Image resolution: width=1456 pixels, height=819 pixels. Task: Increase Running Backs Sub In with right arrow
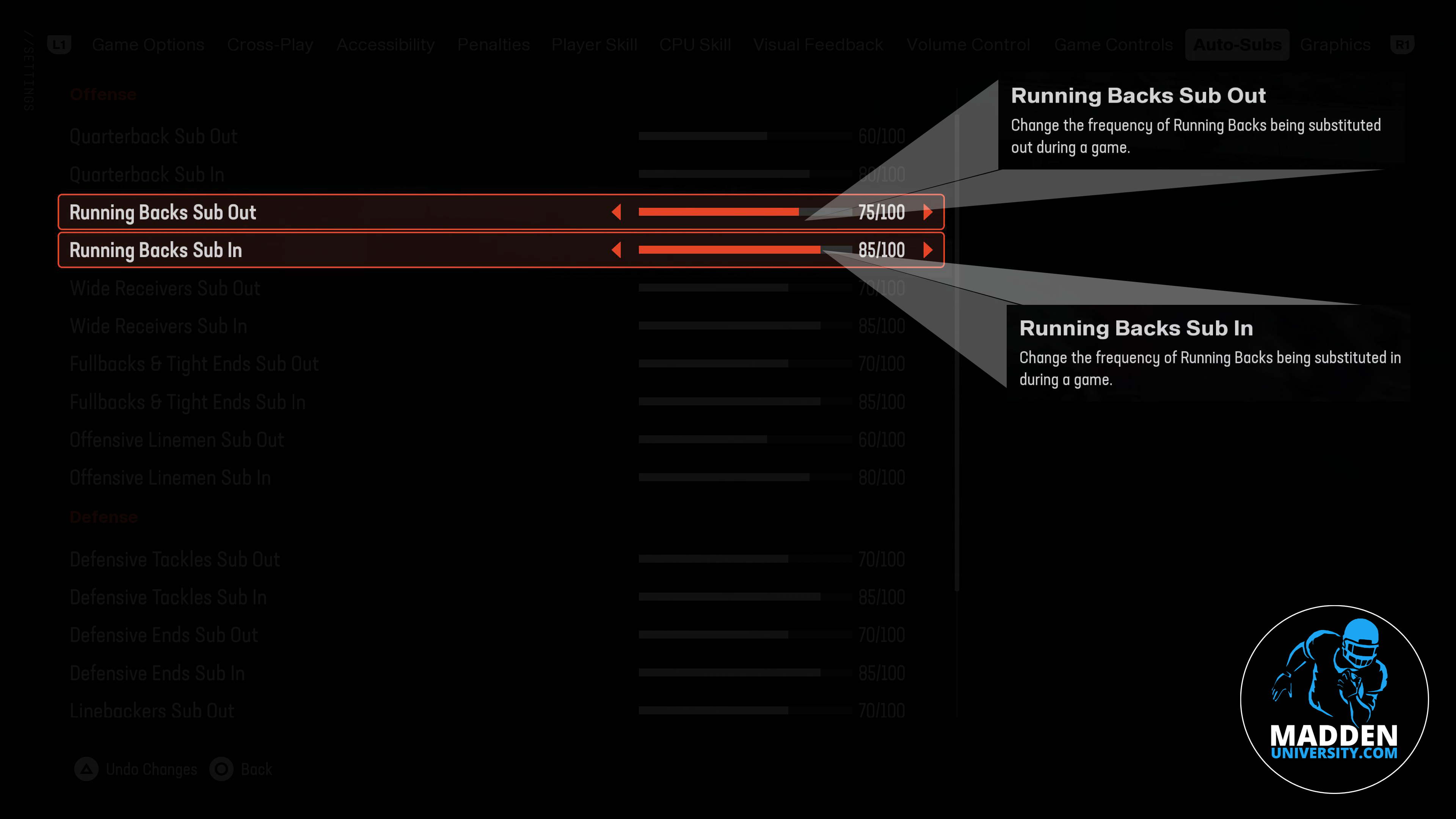tap(927, 250)
